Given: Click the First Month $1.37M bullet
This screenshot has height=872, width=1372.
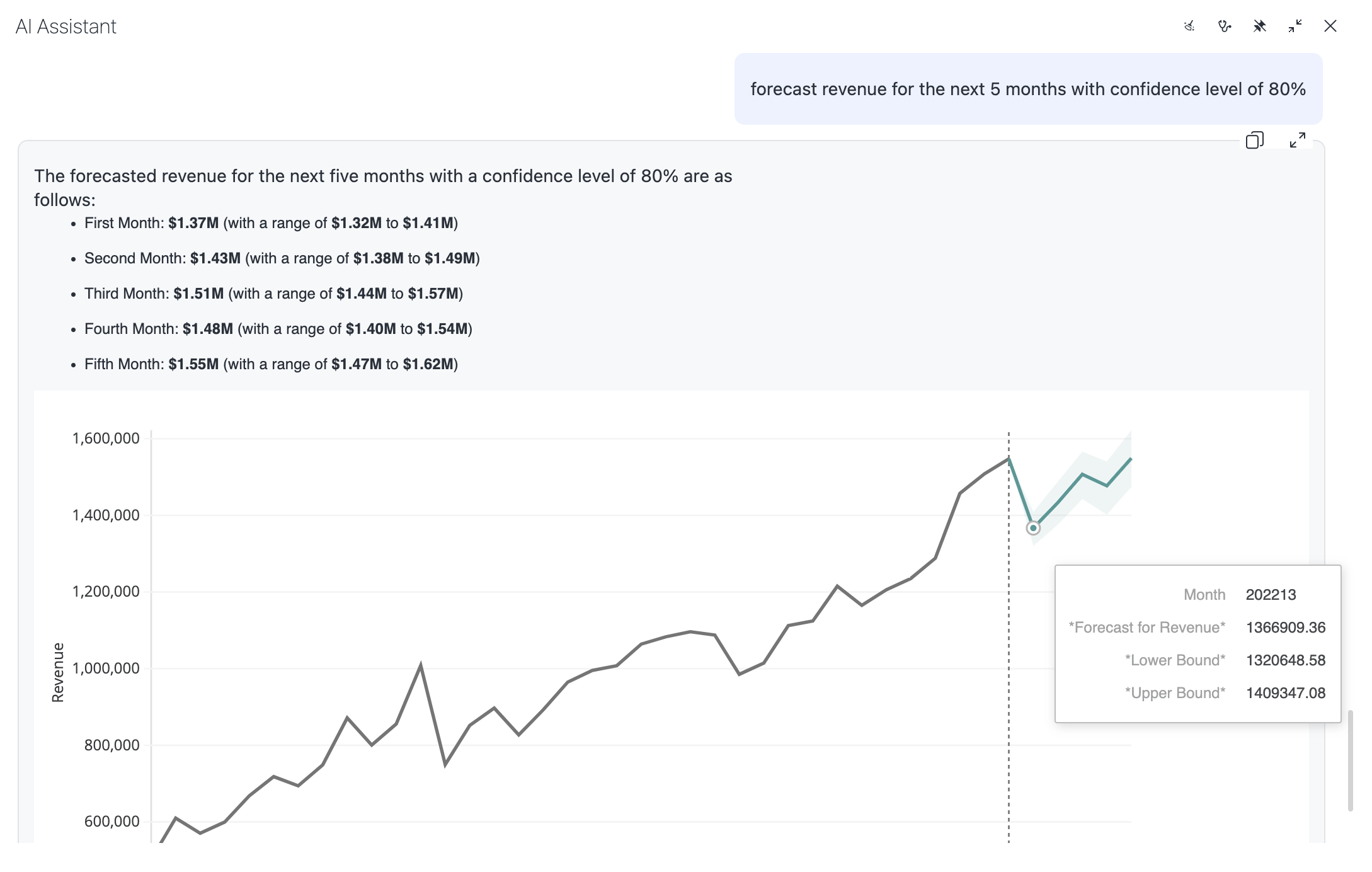Looking at the screenshot, I should [271, 223].
